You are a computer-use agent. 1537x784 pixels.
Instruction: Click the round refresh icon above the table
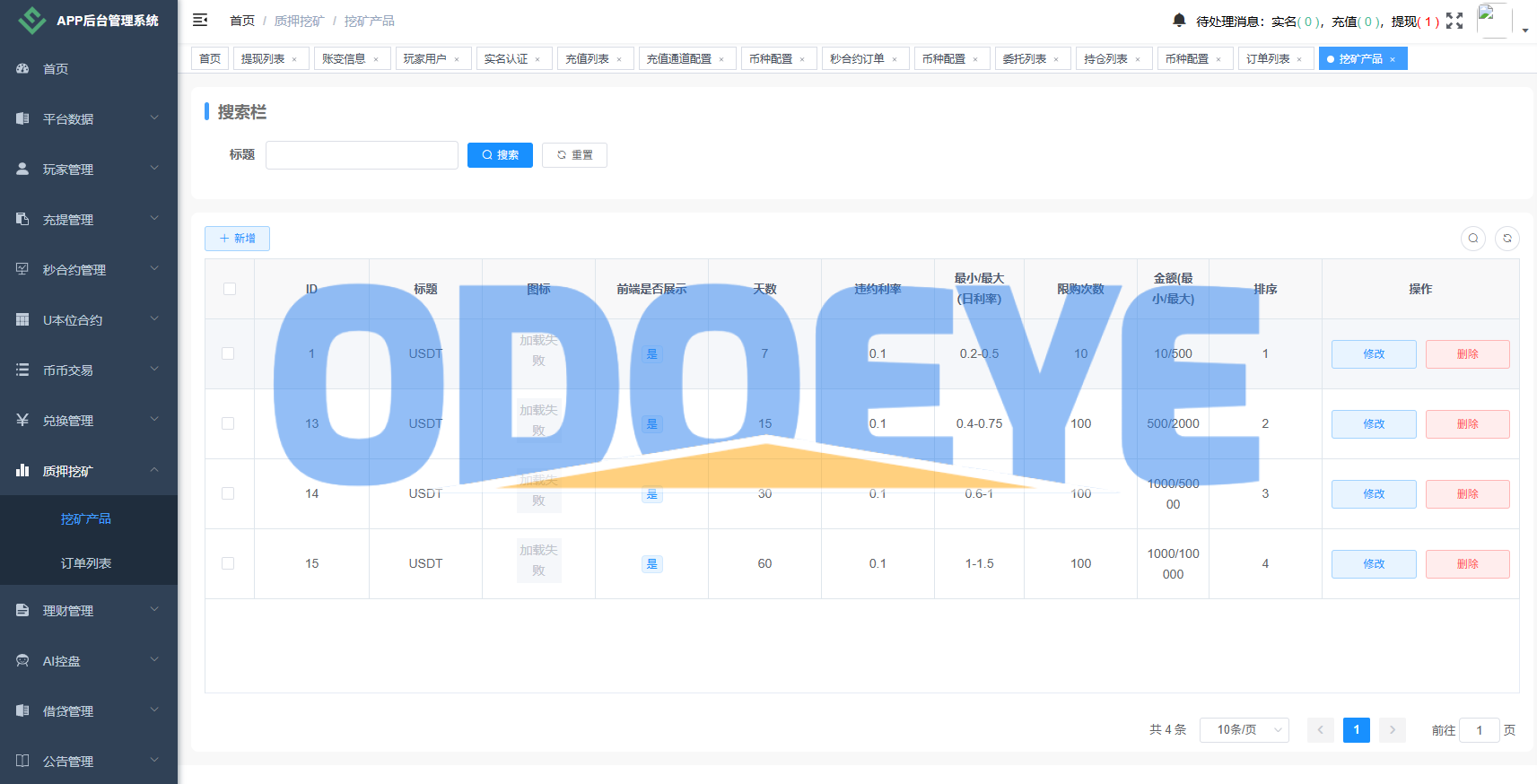1507,239
